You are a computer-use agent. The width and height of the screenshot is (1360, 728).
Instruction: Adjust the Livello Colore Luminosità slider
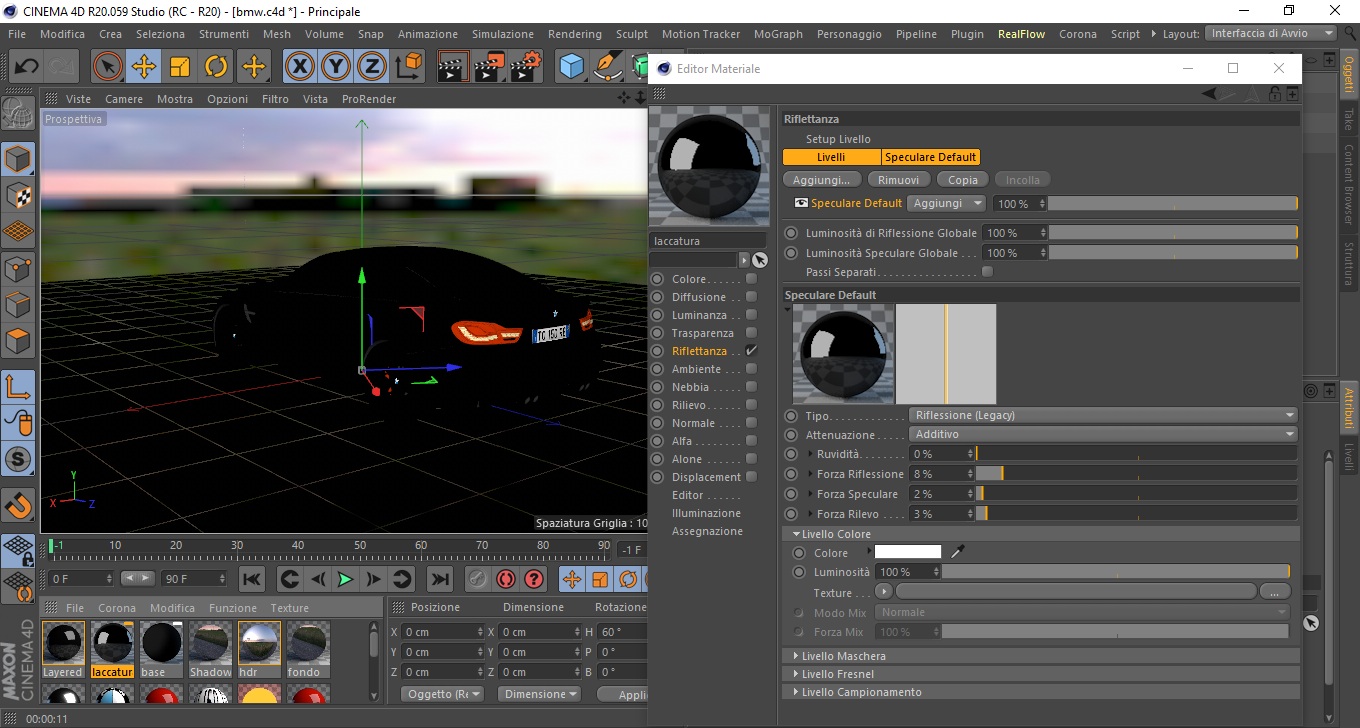[x=1115, y=572]
